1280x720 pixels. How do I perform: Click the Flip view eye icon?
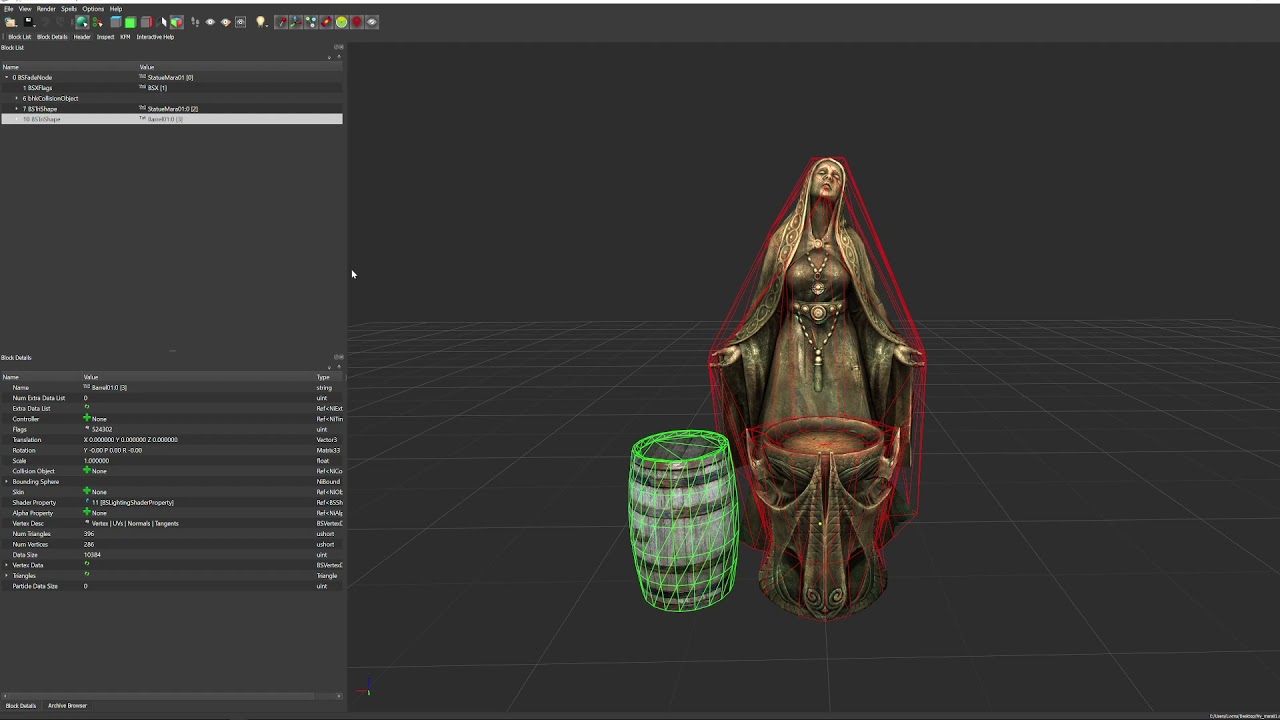[210, 22]
